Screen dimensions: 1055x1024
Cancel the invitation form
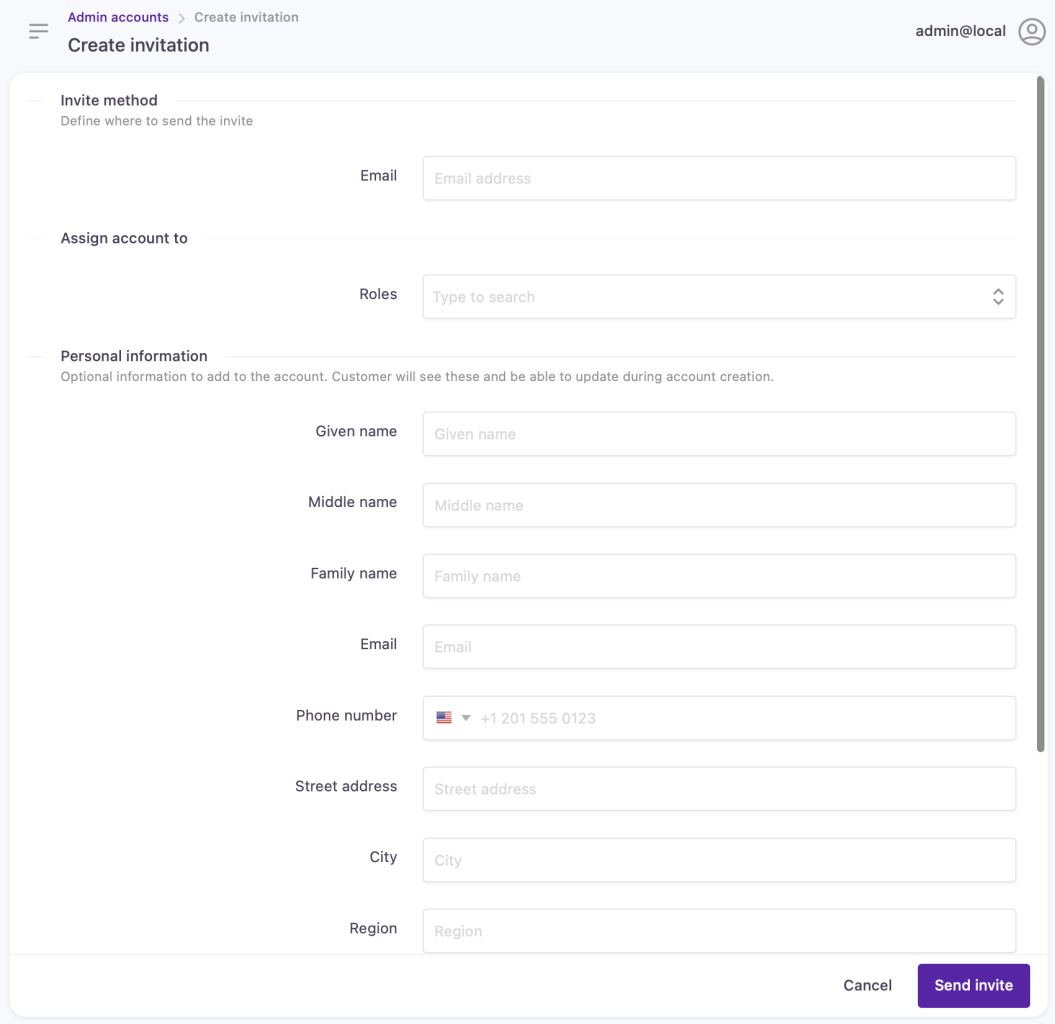coord(867,985)
